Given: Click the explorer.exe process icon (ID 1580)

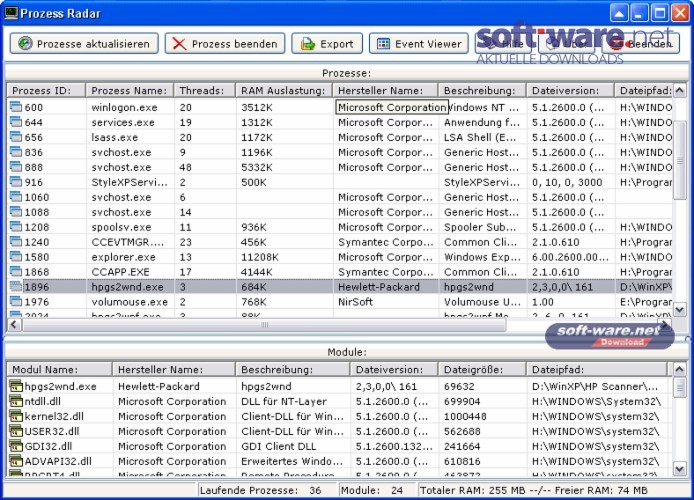Looking at the screenshot, I should tap(16, 257).
